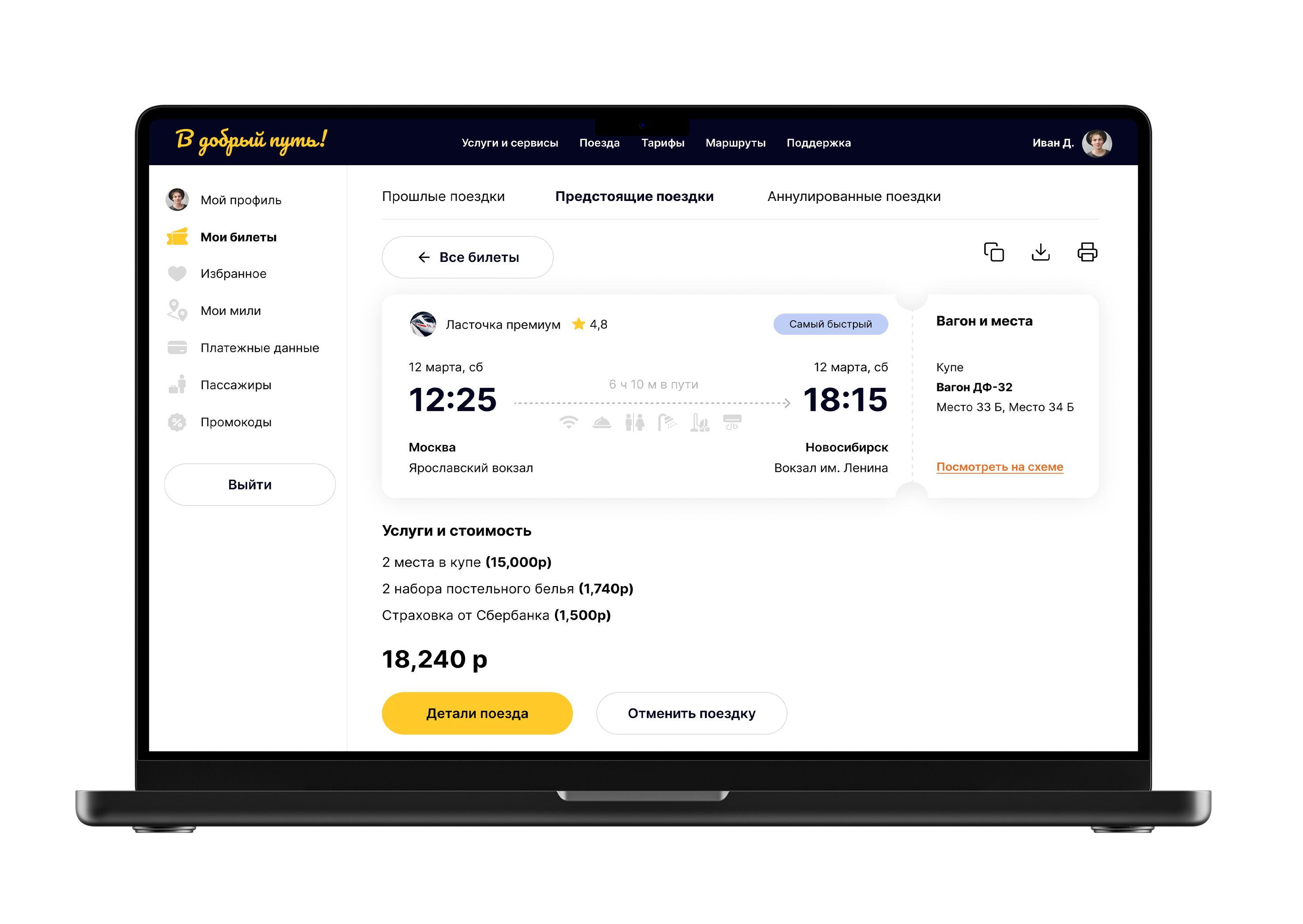Open Платежные данные in the sidebar

(x=259, y=348)
